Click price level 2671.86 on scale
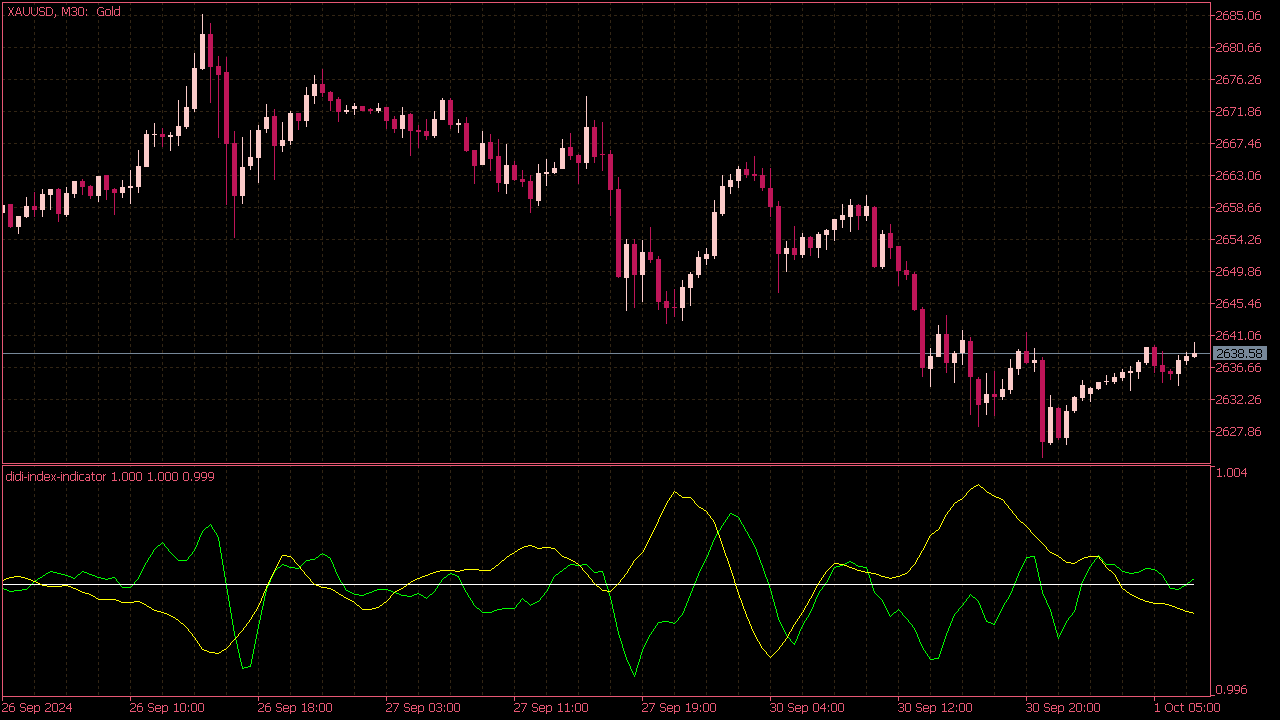This screenshot has height=720, width=1280. (x=1239, y=112)
